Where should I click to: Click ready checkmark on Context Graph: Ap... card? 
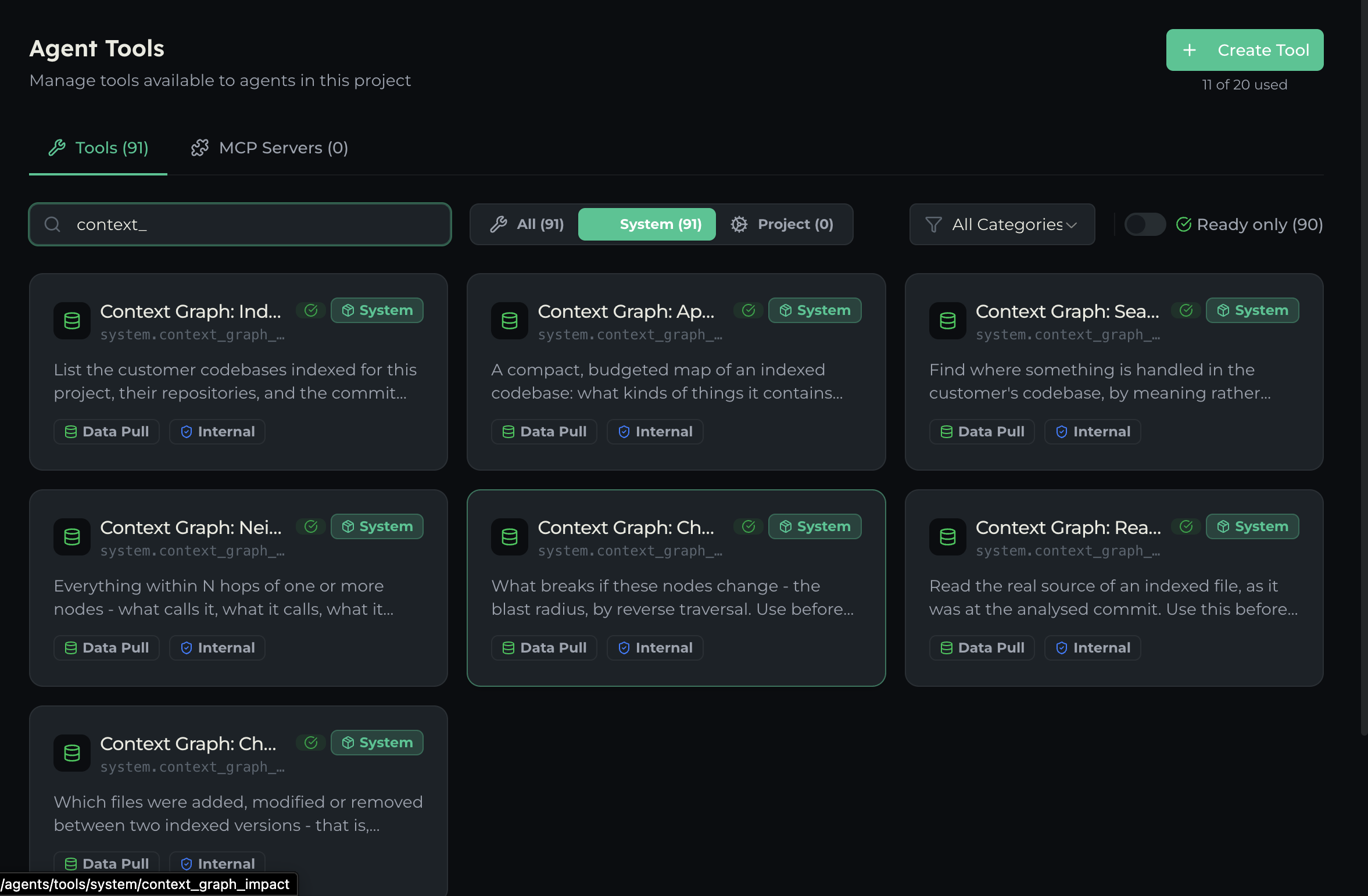click(x=749, y=310)
